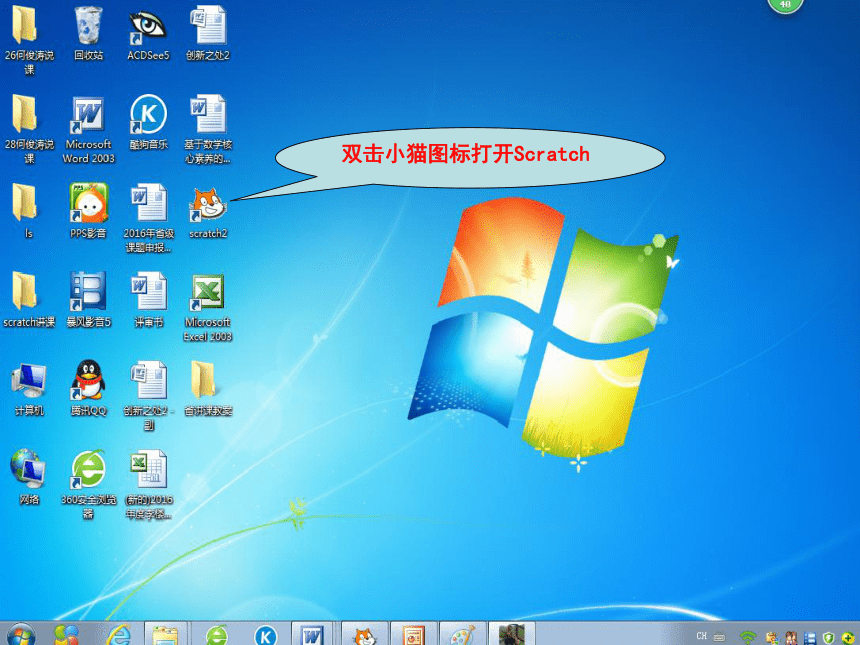
Task: Select the PPS影音 desktop shortcut
Action: (88, 203)
